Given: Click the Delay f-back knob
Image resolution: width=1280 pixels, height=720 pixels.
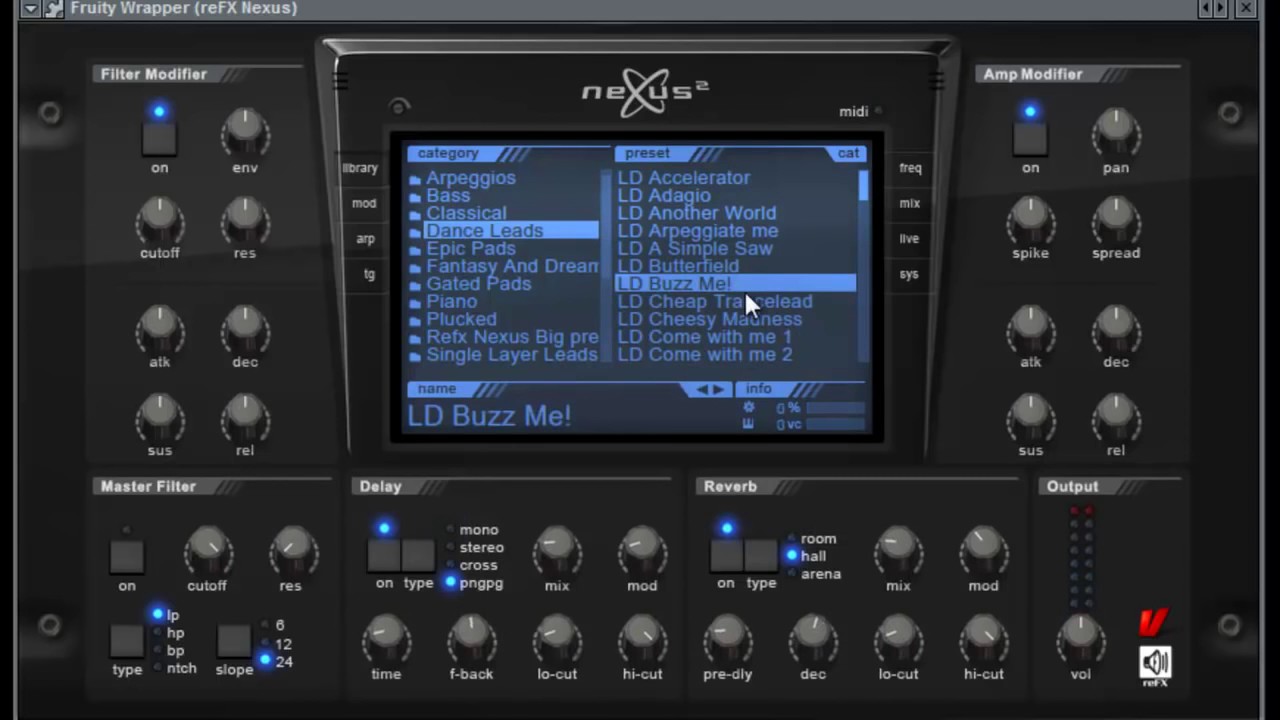Looking at the screenshot, I should pyautogui.click(x=471, y=638).
